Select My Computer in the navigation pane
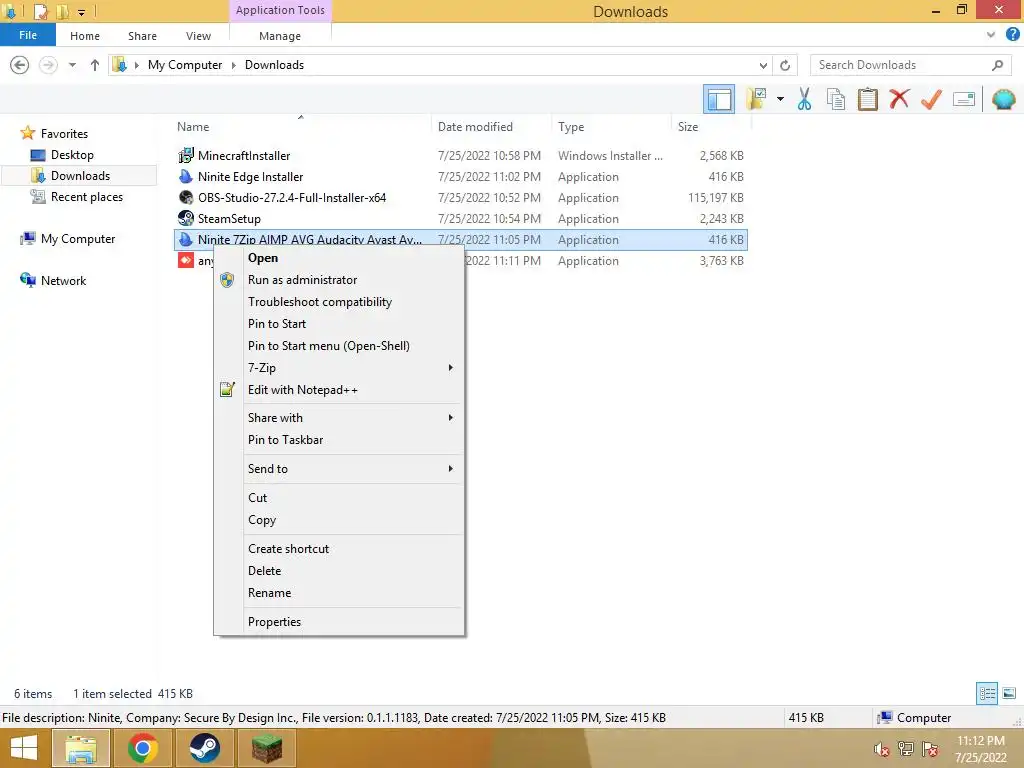The width and height of the screenshot is (1024, 768). 78,238
